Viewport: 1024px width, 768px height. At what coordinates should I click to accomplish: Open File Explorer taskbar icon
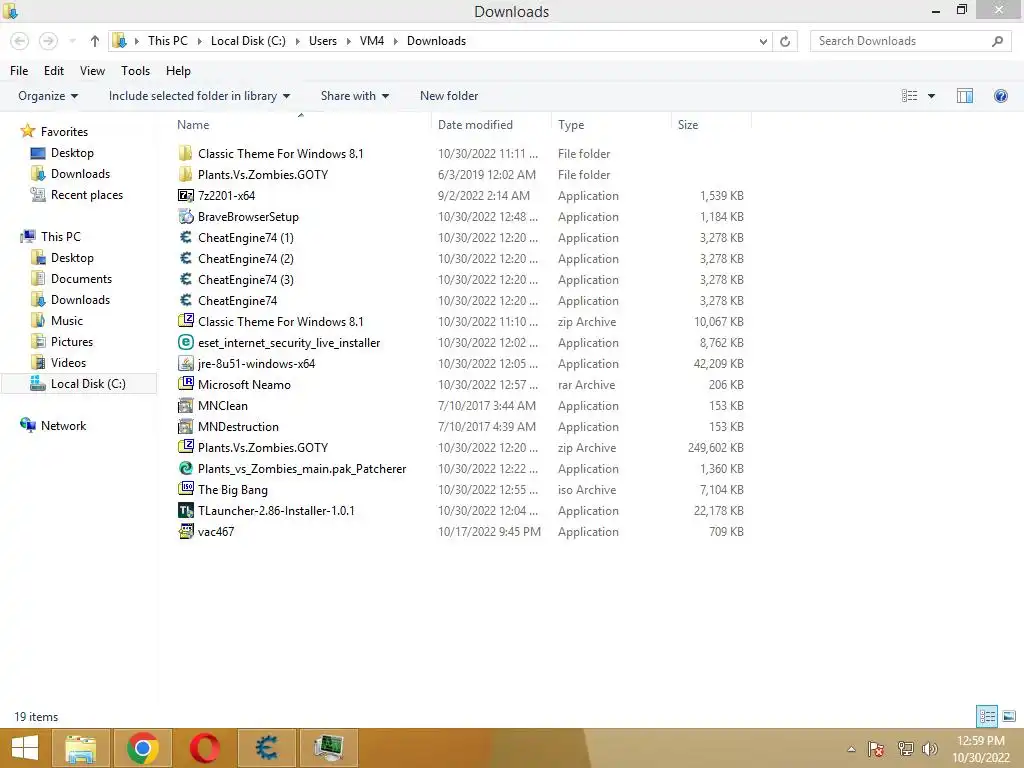coord(80,748)
